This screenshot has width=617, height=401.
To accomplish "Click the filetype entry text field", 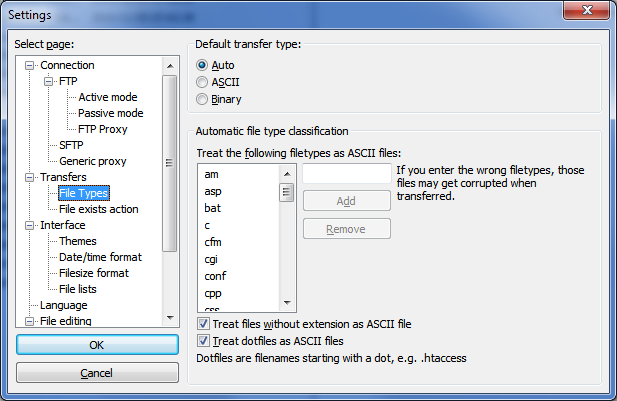I will click(x=346, y=174).
